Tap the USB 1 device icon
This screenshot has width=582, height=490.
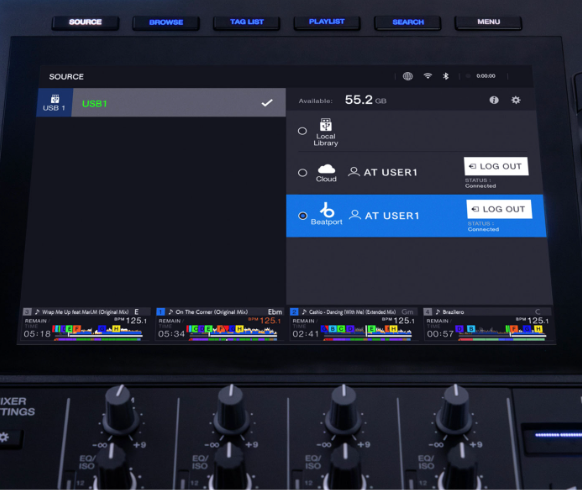tap(55, 99)
